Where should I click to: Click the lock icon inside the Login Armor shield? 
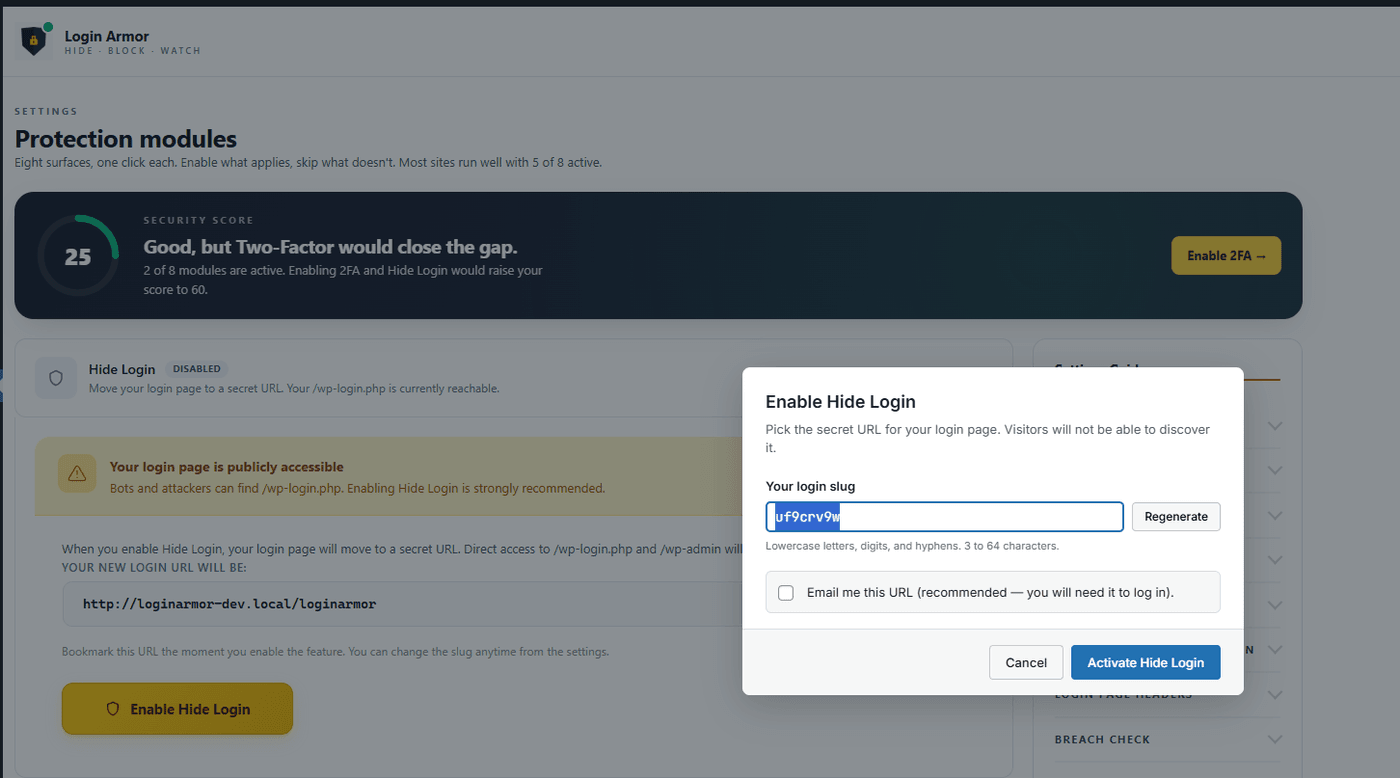point(33,40)
